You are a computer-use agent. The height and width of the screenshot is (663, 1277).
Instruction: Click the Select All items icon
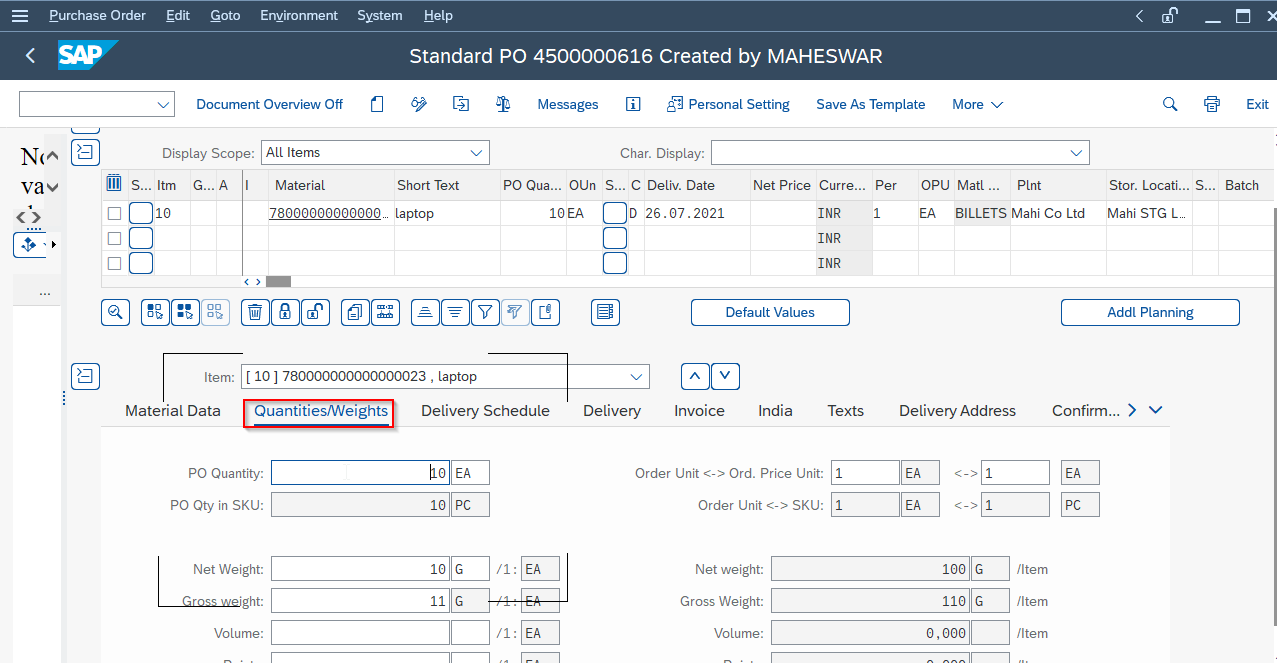(155, 312)
